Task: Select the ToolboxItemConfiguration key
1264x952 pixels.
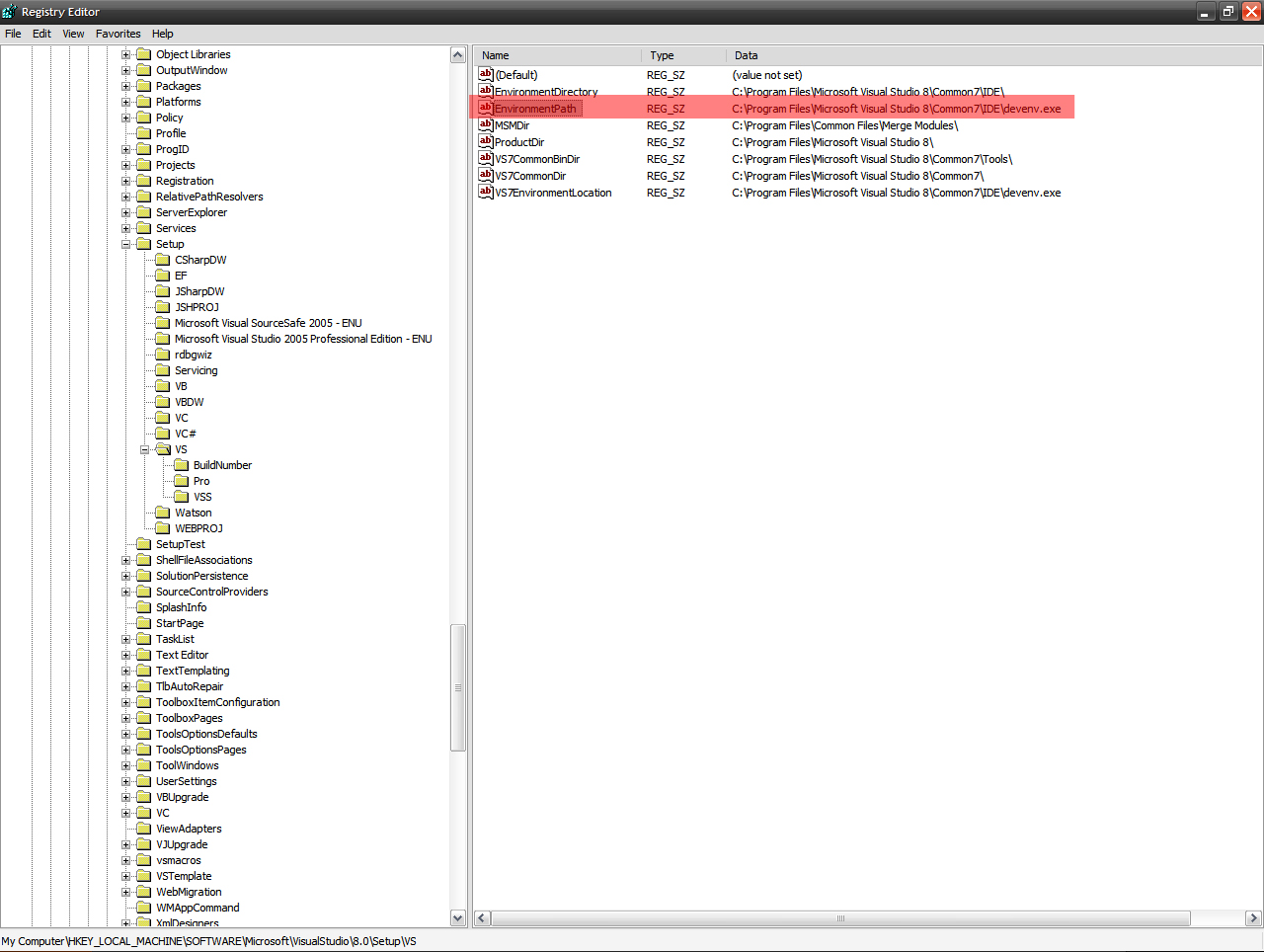Action: (x=218, y=702)
